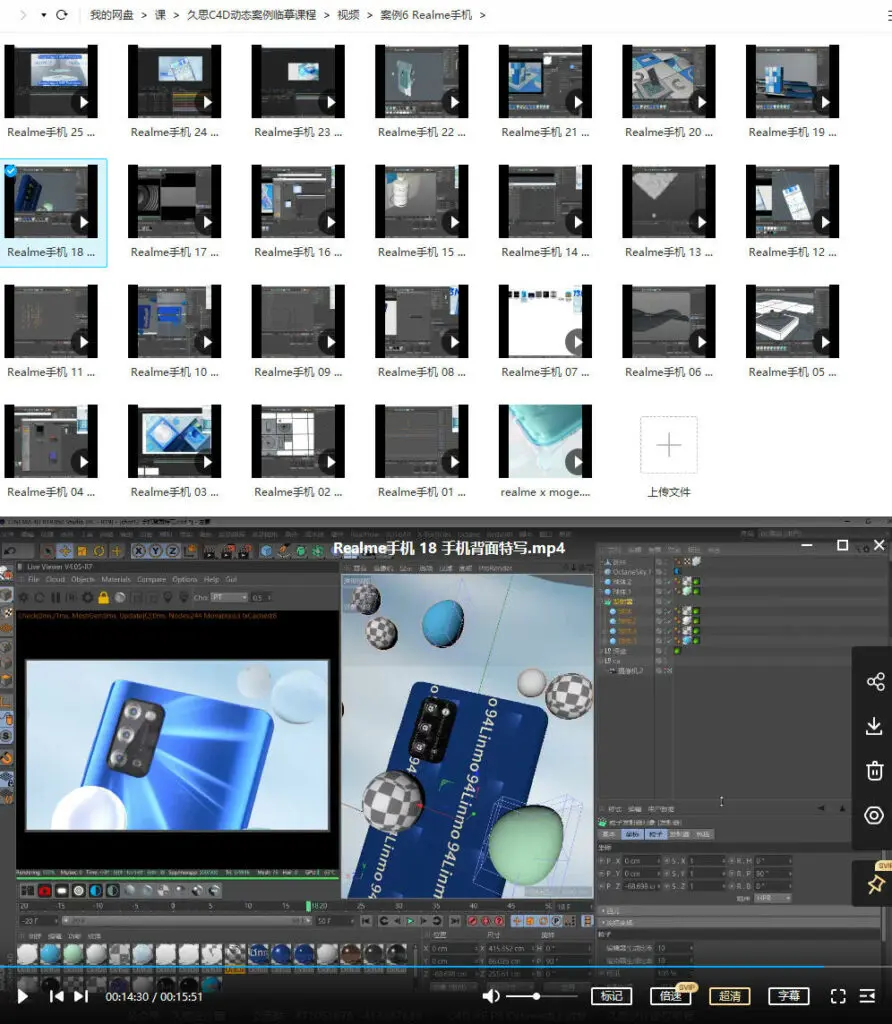Open Realme手机 25 video thumbnail
Viewport: 892px width, 1024px height.
click(x=51, y=82)
